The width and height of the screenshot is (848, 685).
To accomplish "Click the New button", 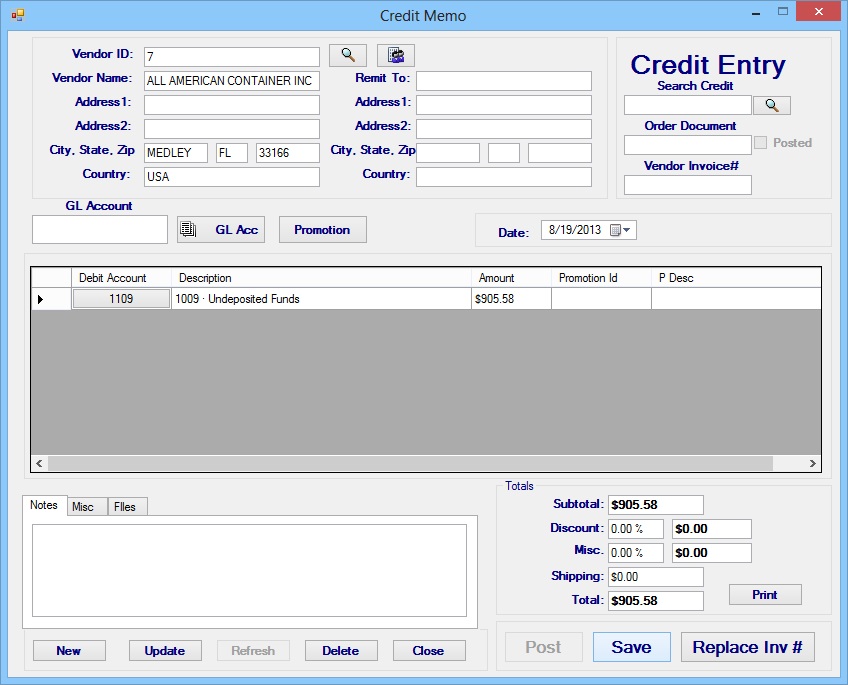I will (x=69, y=650).
